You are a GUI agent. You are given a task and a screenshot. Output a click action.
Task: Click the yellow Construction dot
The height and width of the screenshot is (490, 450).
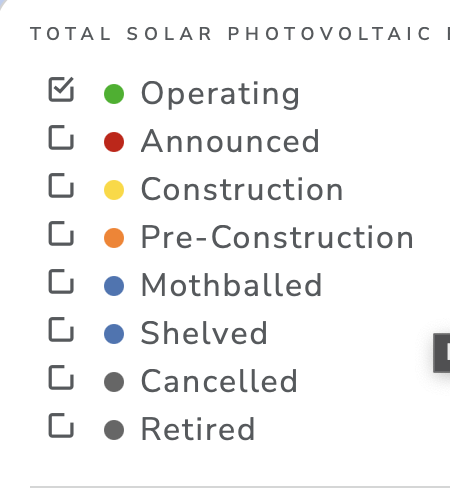114,190
